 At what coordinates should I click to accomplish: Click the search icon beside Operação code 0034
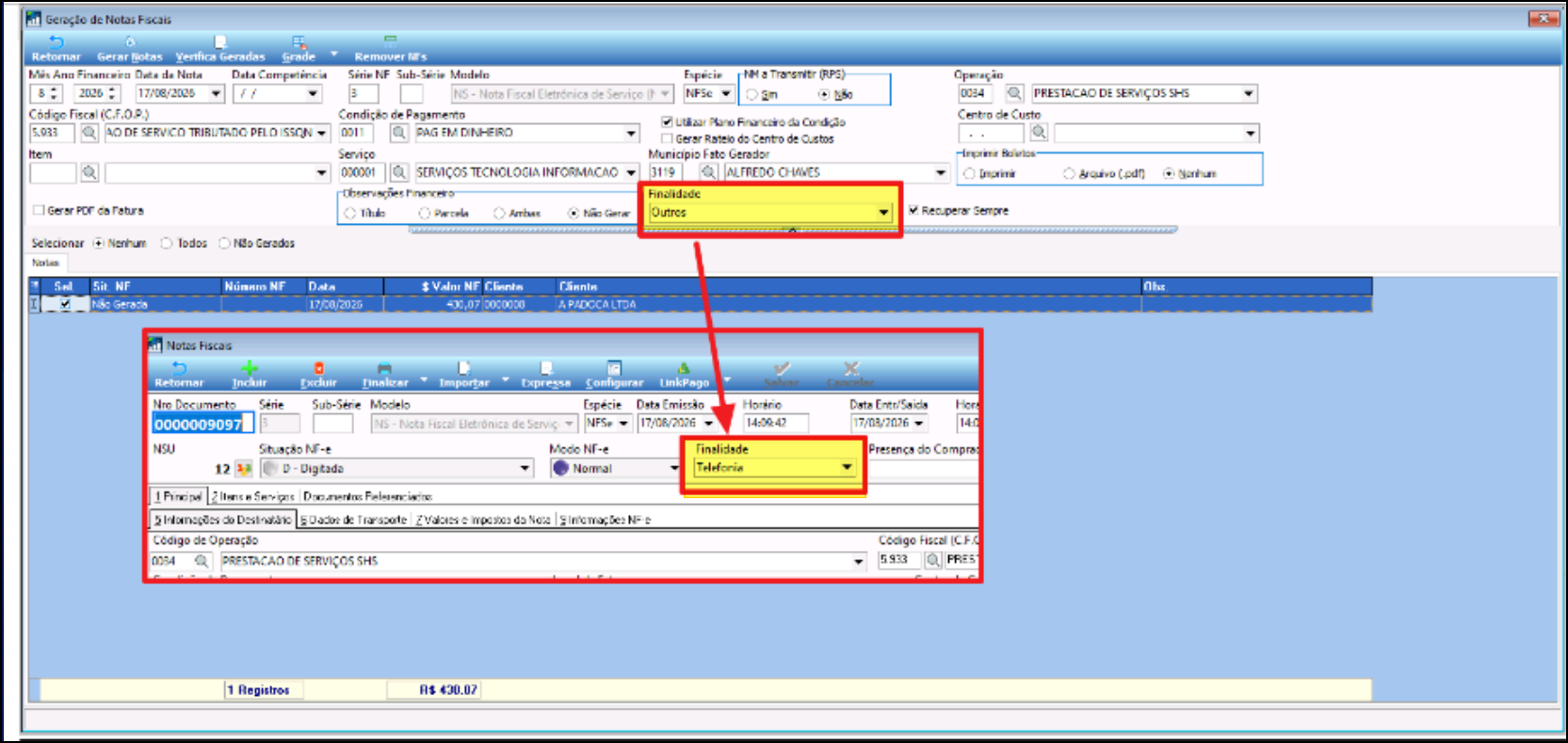1014,93
